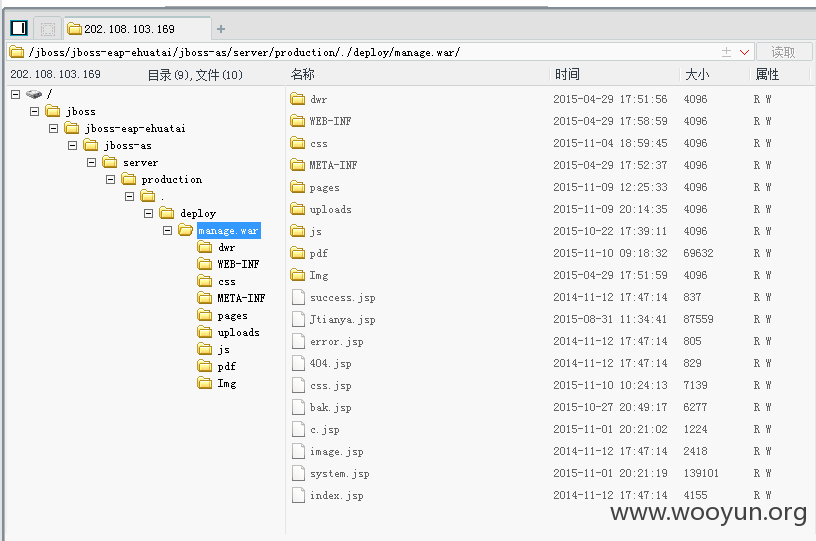The width and height of the screenshot is (816, 541).
Task: Select the production folder in tree
Action: (172, 179)
